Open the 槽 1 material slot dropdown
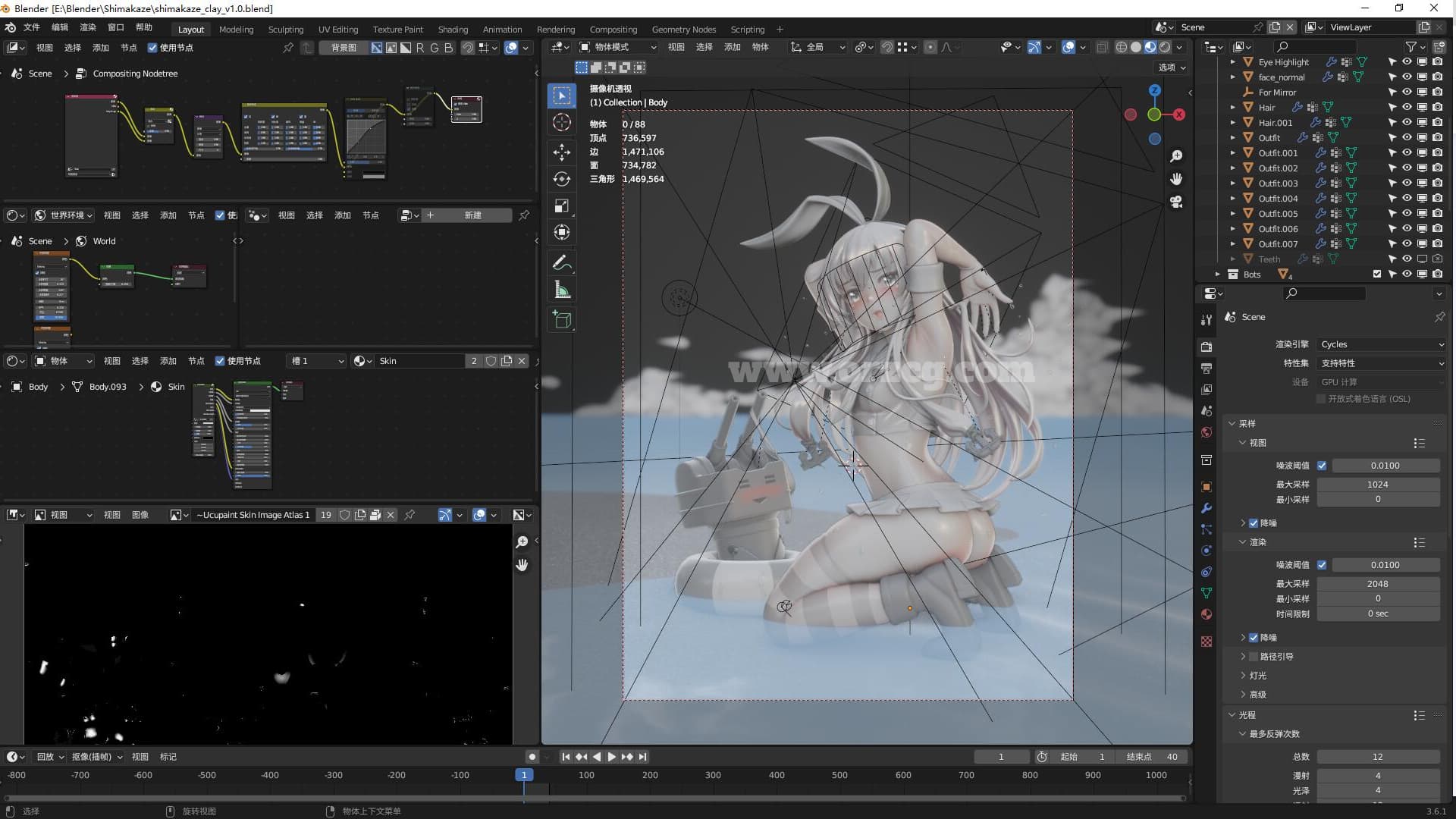Image resolution: width=1456 pixels, height=819 pixels. pyautogui.click(x=317, y=361)
